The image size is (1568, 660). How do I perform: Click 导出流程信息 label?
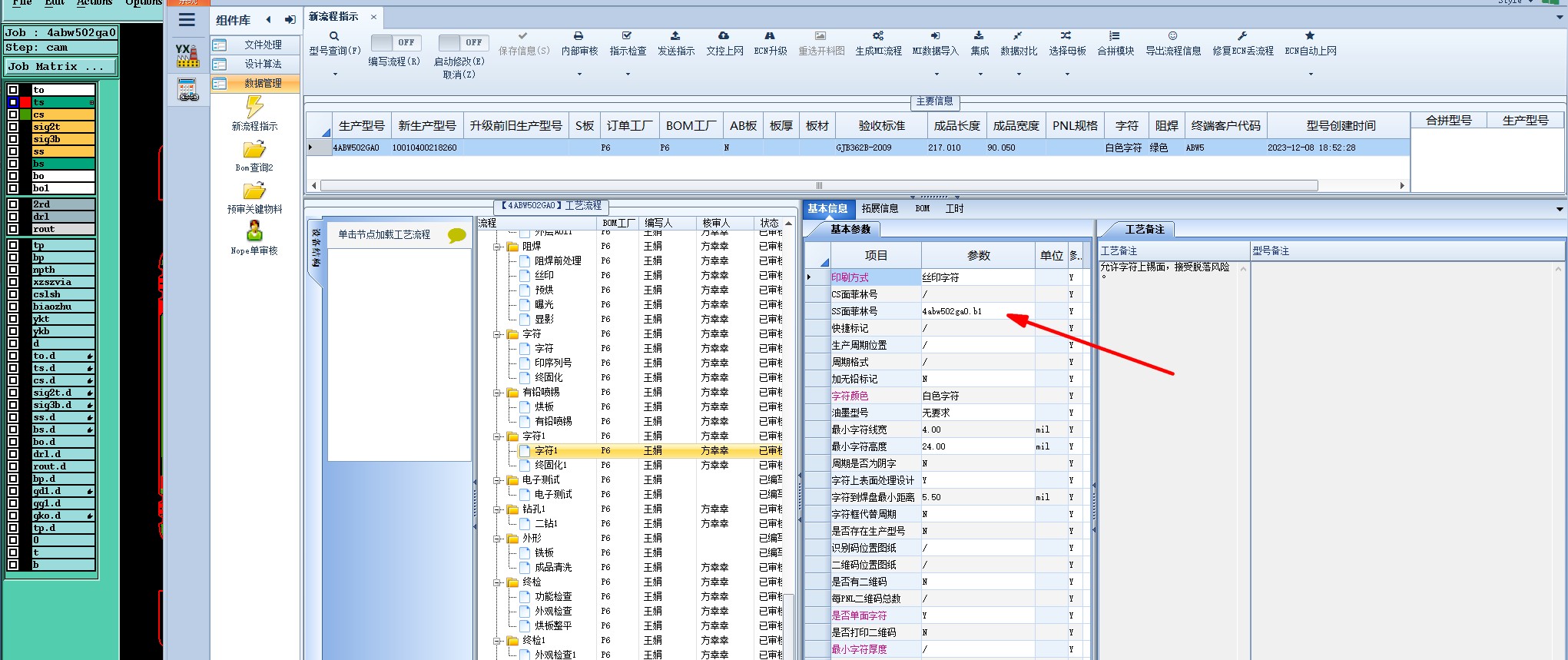(x=1173, y=51)
